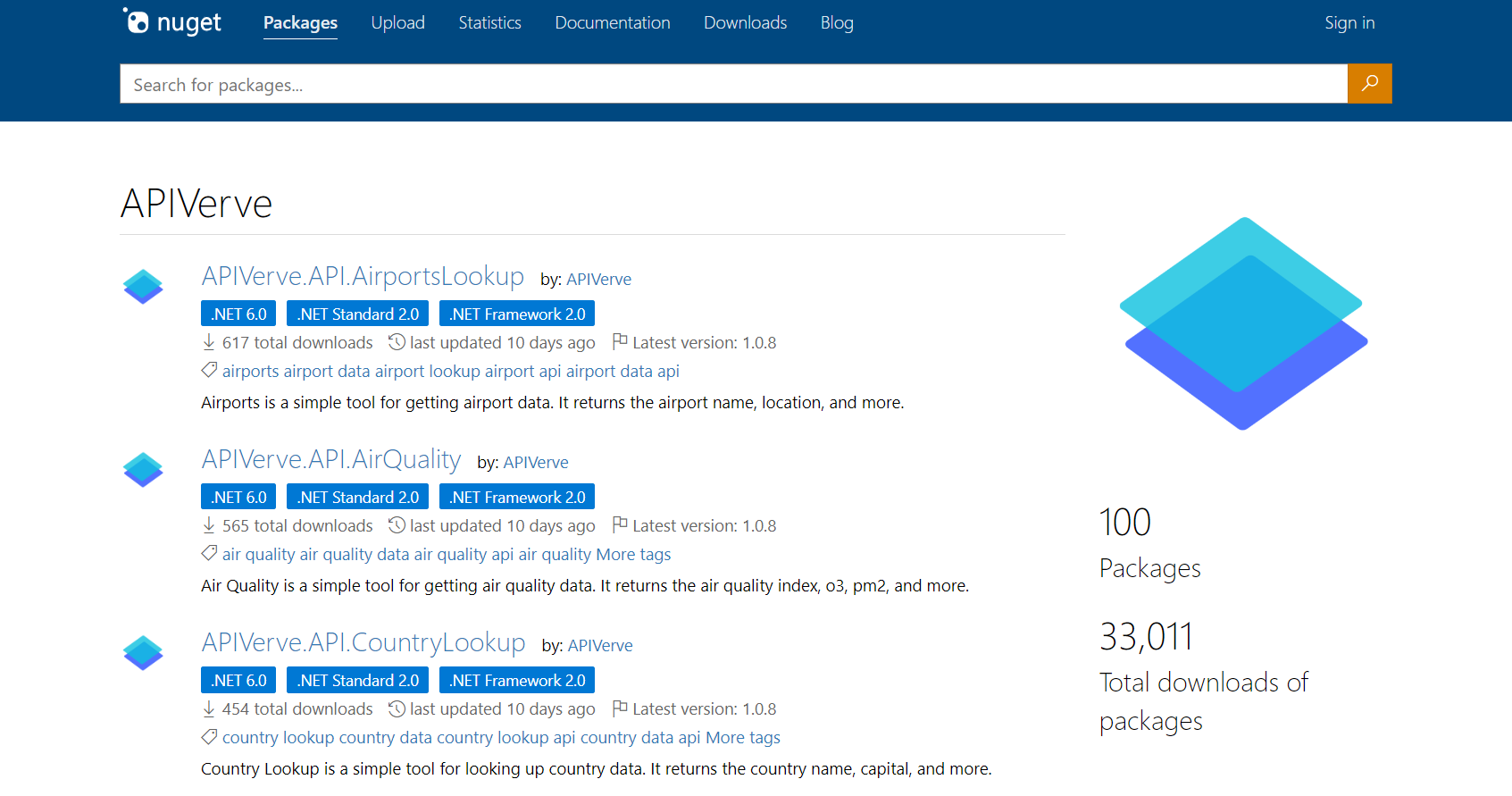Open the AirportsLookup package icon
Image resolution: width=1512 pixels, height=796 pixels.
[x=143, y=287]
